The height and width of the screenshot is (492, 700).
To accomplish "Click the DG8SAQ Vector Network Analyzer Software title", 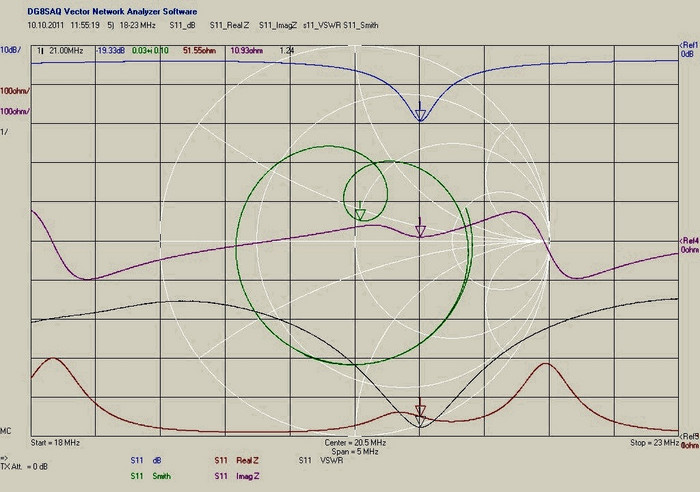I will [x=112, y=12].
